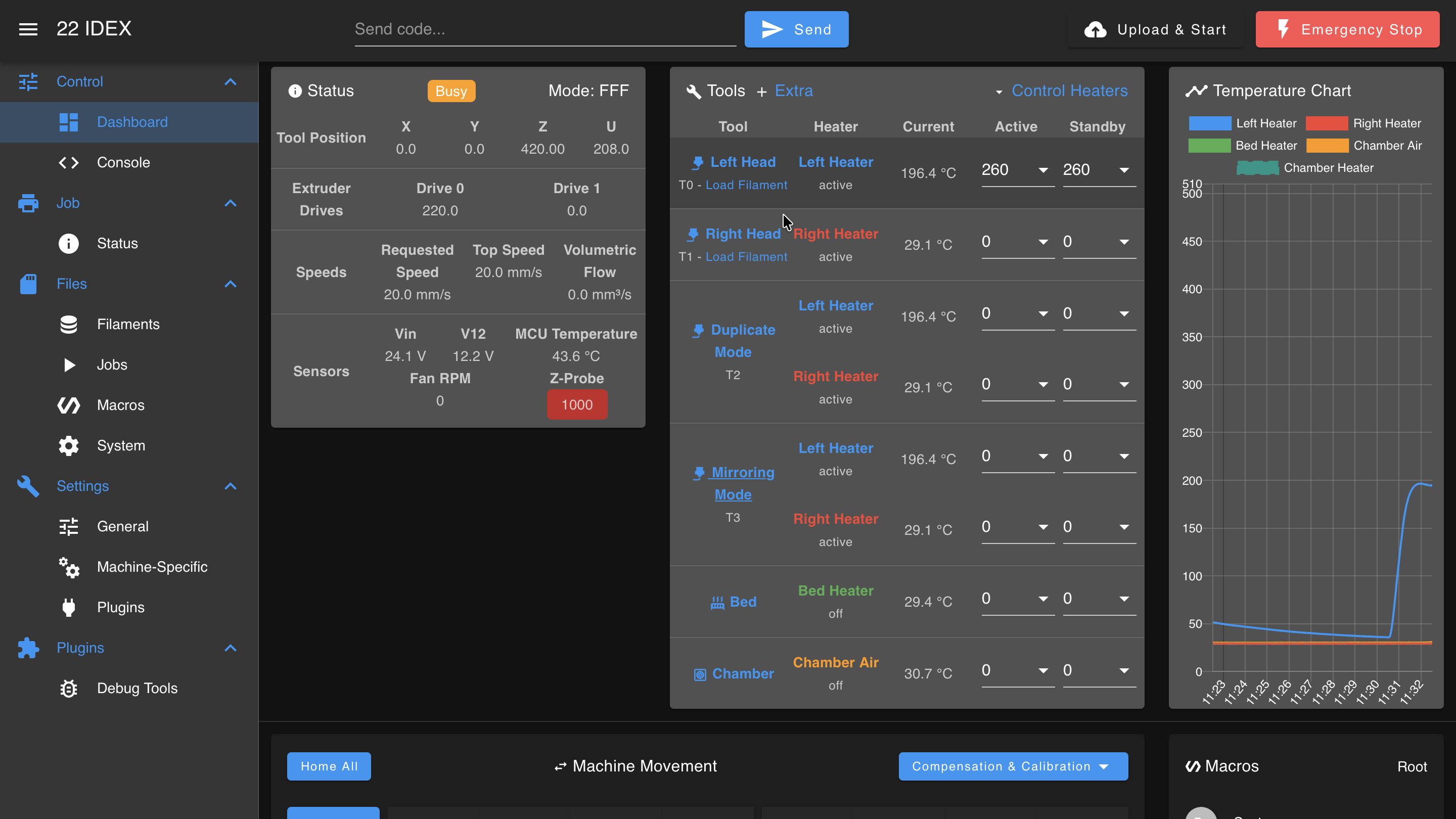Click the Home All button
Screen dimensions: 1456x819
point(329,766)
